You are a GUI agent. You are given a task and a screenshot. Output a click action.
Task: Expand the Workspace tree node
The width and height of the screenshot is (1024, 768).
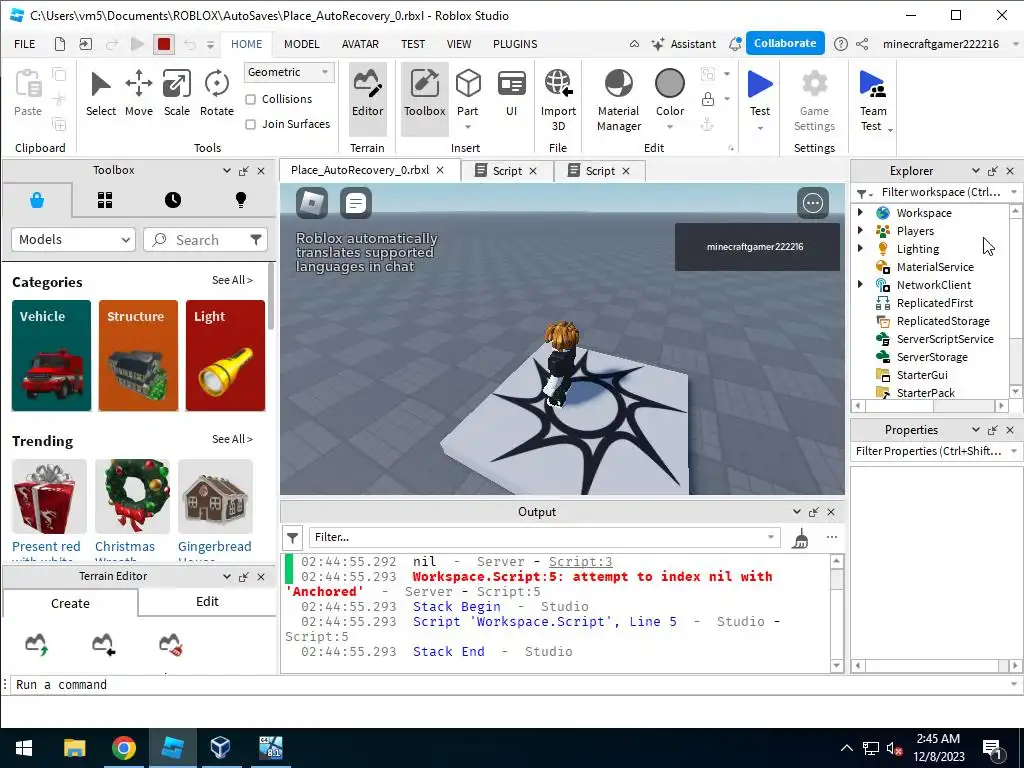click(x=860, y=212)
